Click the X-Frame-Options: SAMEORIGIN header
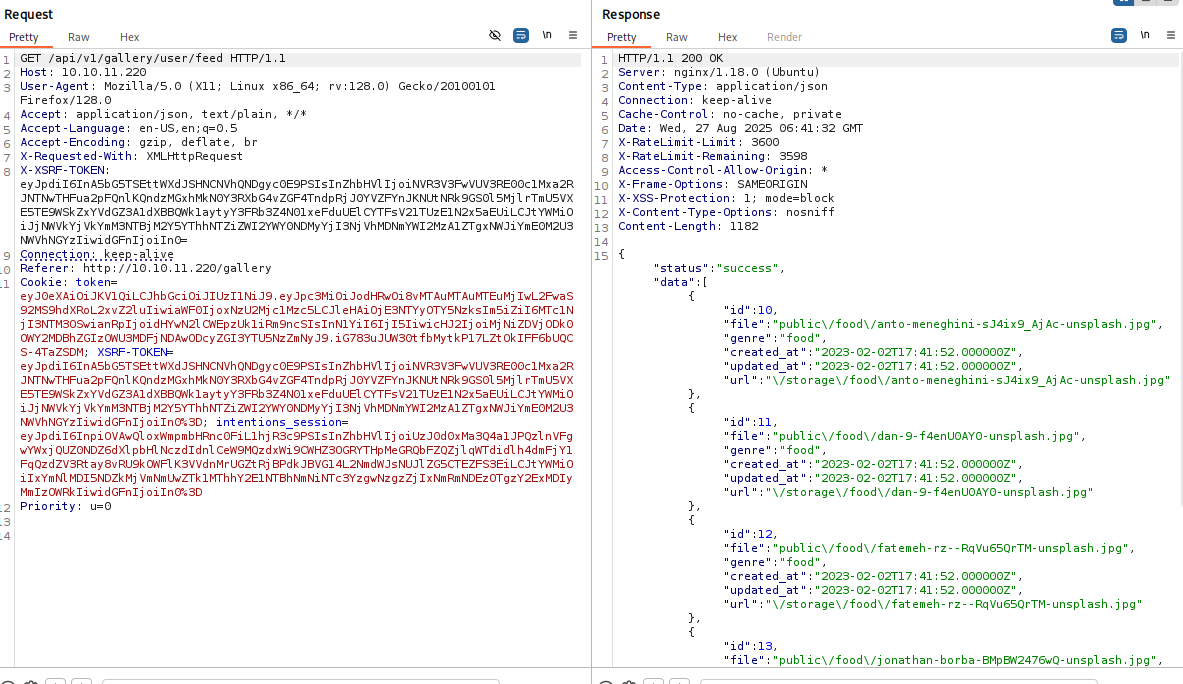This screenshot has width=1183, height=684. 712,184
